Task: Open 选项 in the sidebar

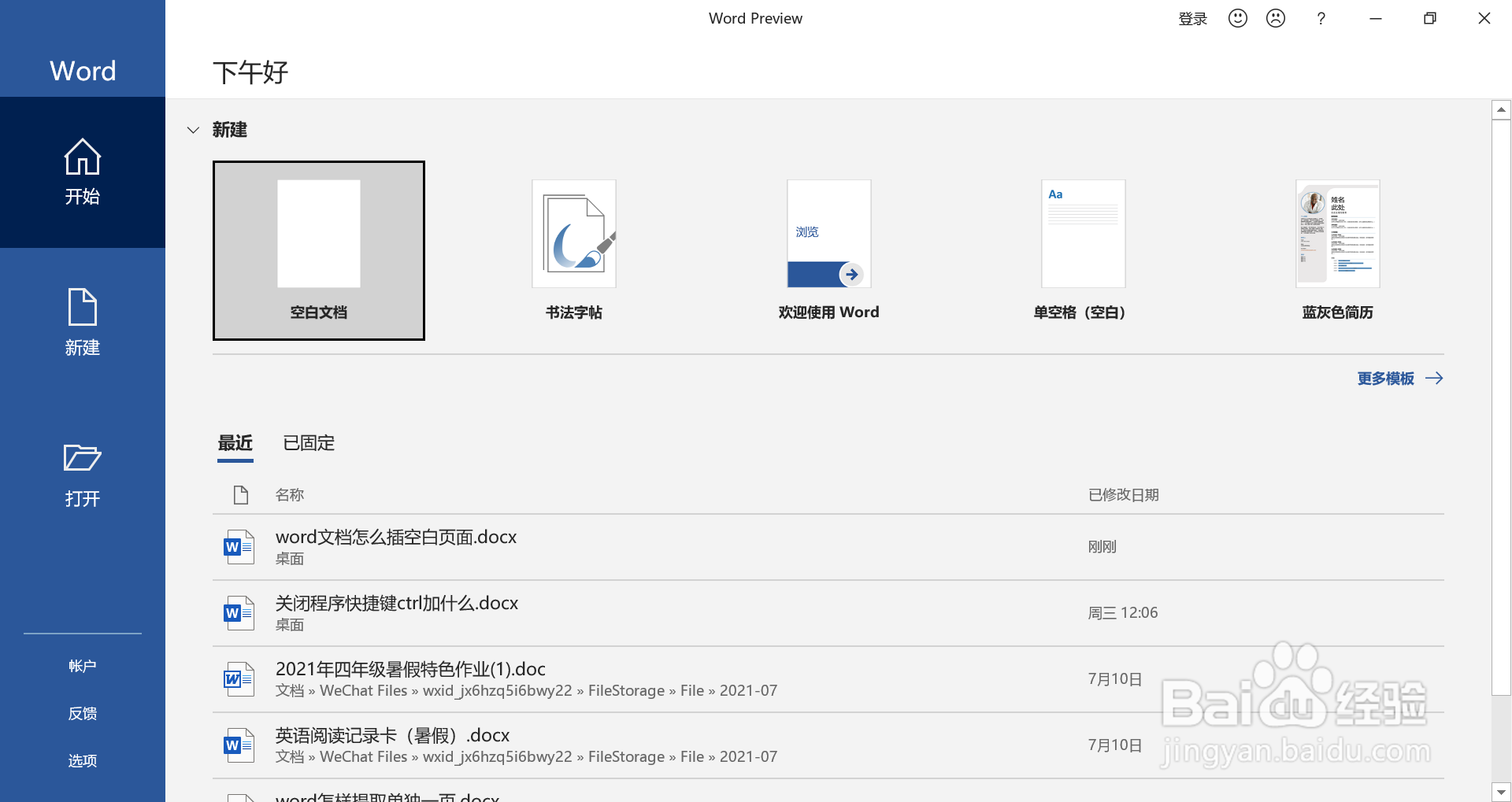Action: click(x=83, y=760)
